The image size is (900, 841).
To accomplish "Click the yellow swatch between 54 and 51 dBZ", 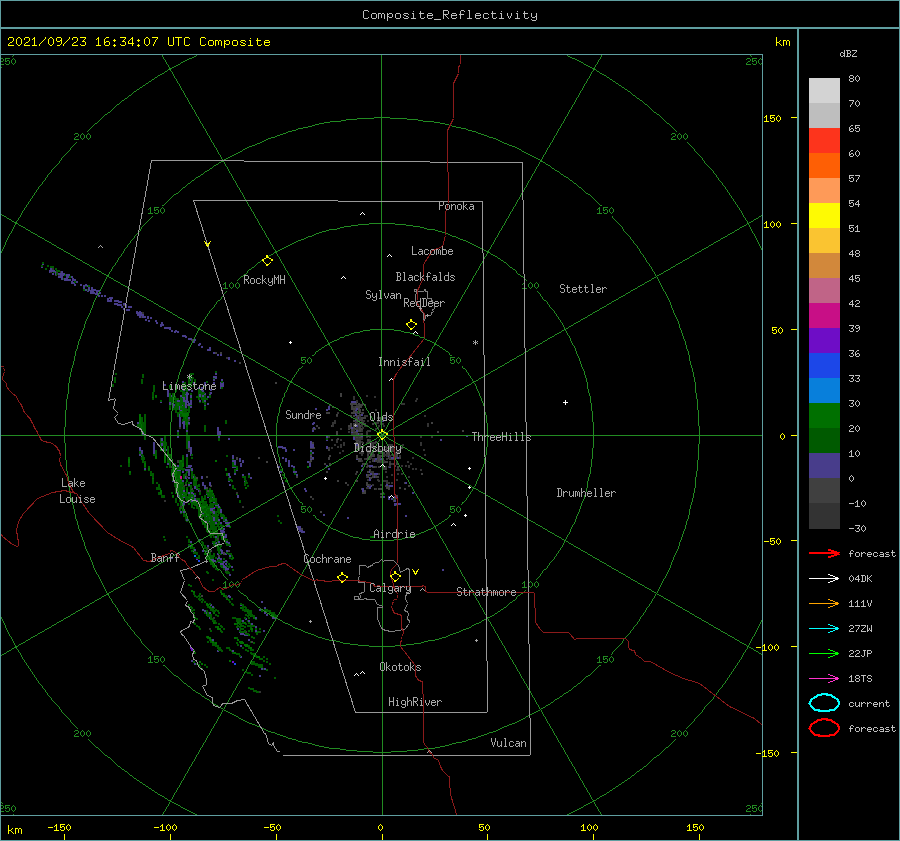I will 824,215.
